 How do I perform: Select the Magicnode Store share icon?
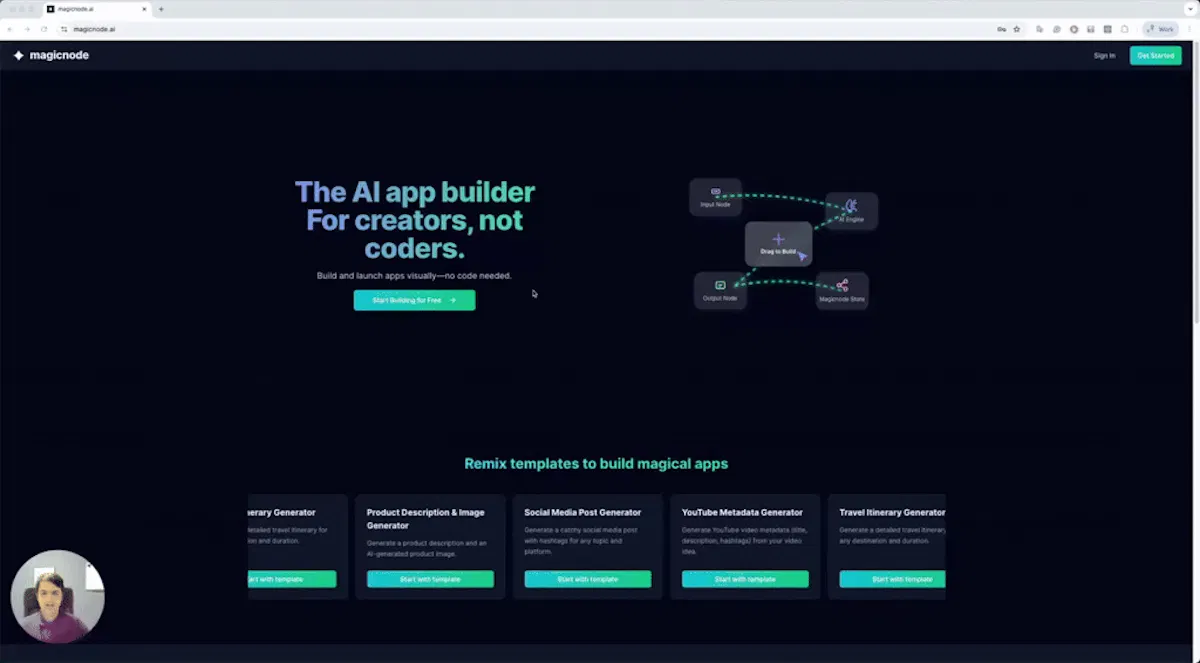tap(842, 285)
